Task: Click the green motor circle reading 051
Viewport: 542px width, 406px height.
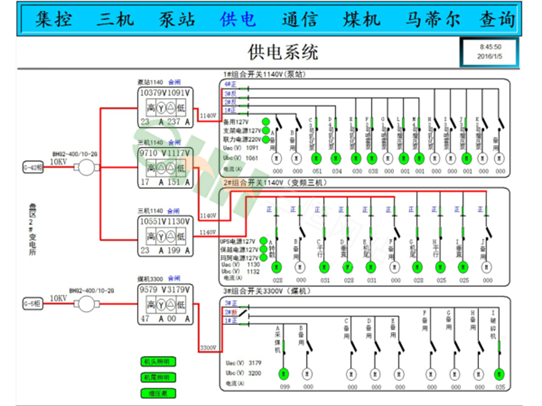Action: (x=316, y=159)
